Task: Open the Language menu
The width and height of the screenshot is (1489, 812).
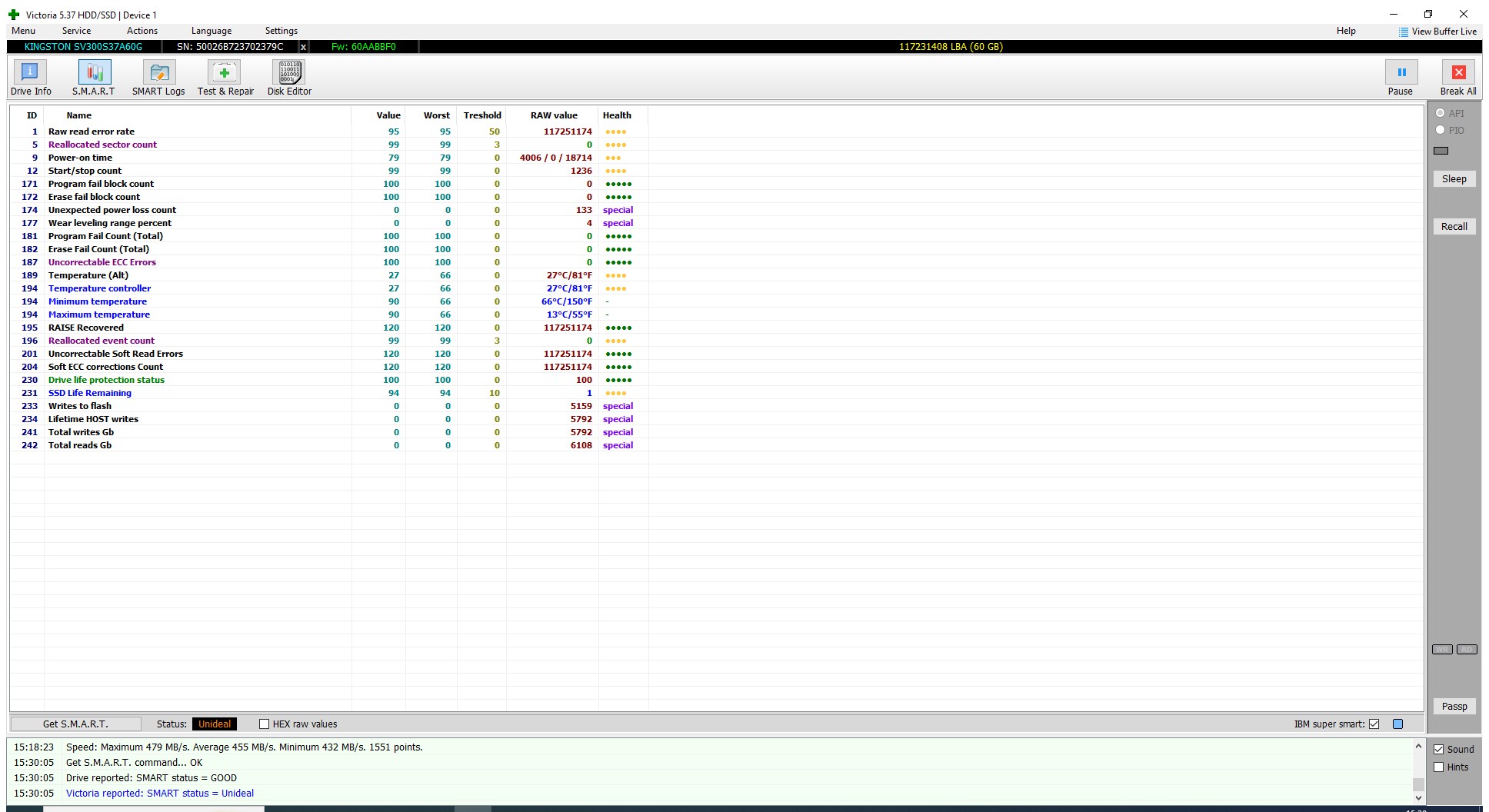Action: click(x=212, y=31)
